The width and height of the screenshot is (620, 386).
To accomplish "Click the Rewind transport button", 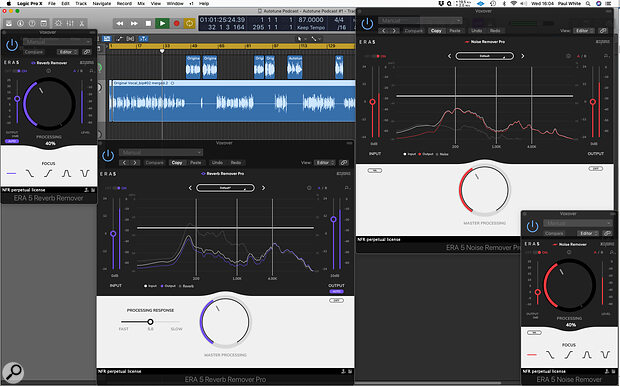I will (x=119, y=23).
